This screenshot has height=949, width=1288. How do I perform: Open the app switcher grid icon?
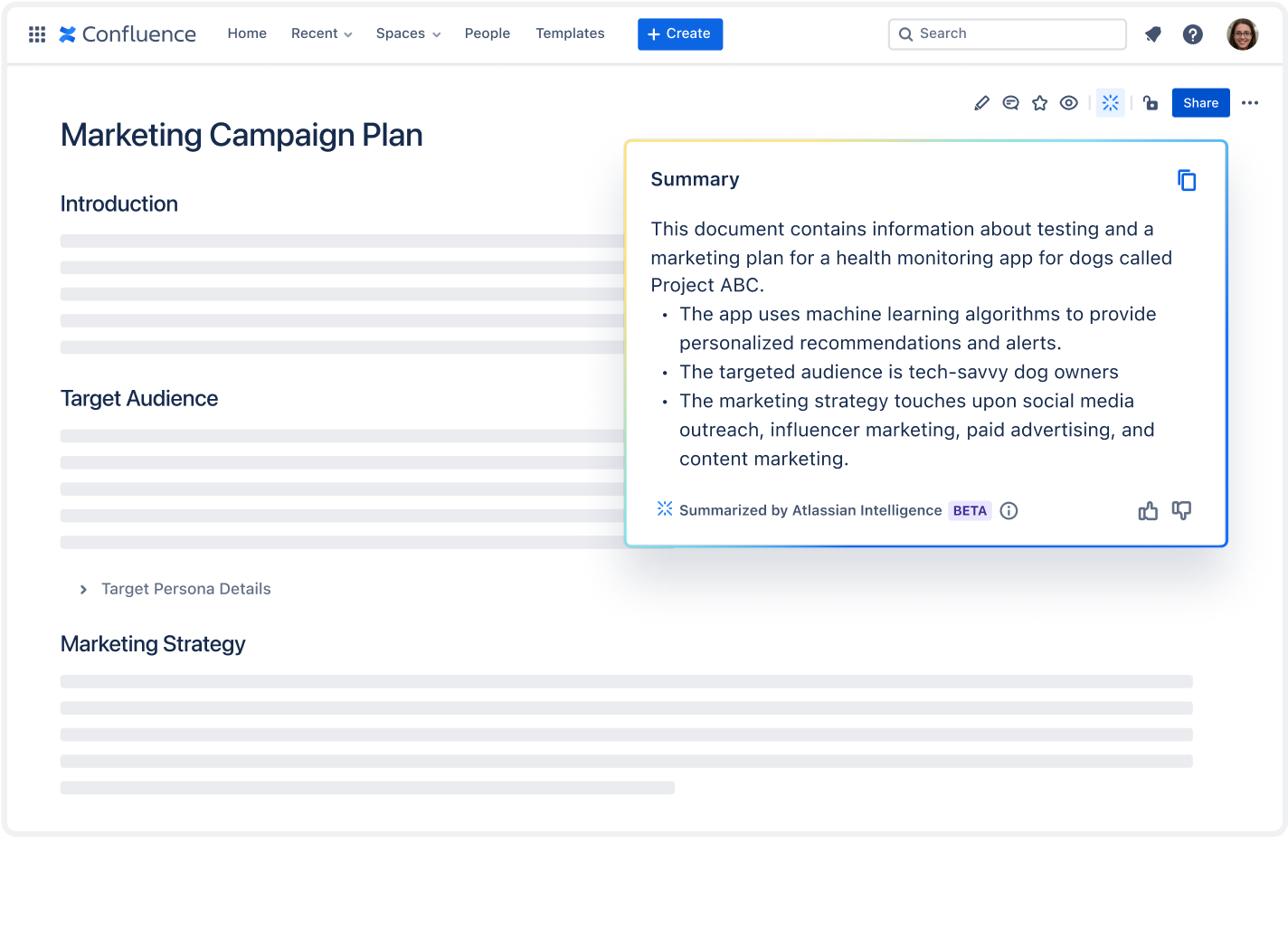click(x=37, y=34)
